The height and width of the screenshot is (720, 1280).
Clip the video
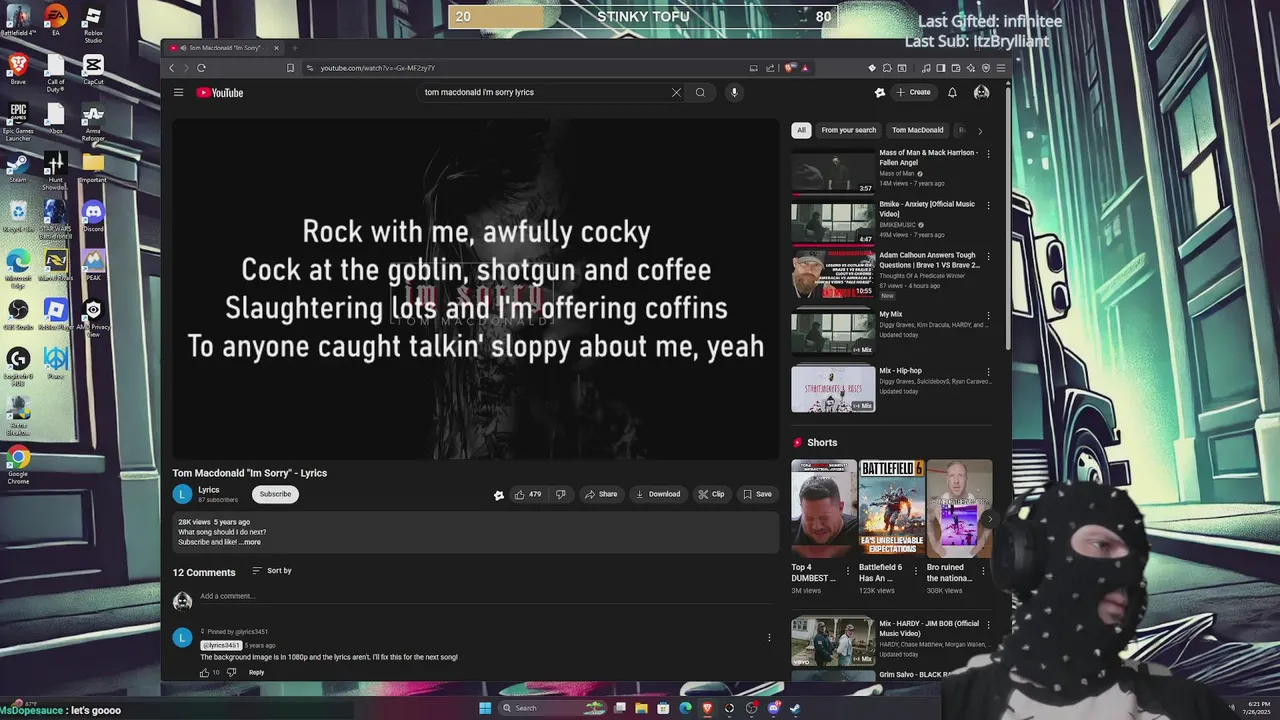coord(711,494)
